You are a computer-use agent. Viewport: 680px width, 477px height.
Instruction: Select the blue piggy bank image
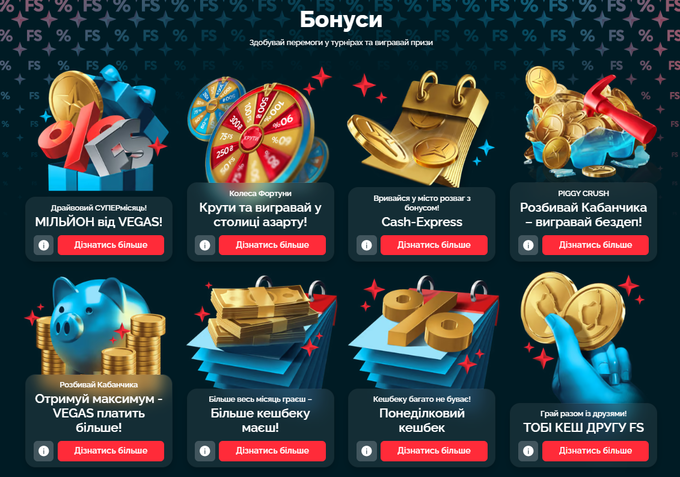coord(99,326)
